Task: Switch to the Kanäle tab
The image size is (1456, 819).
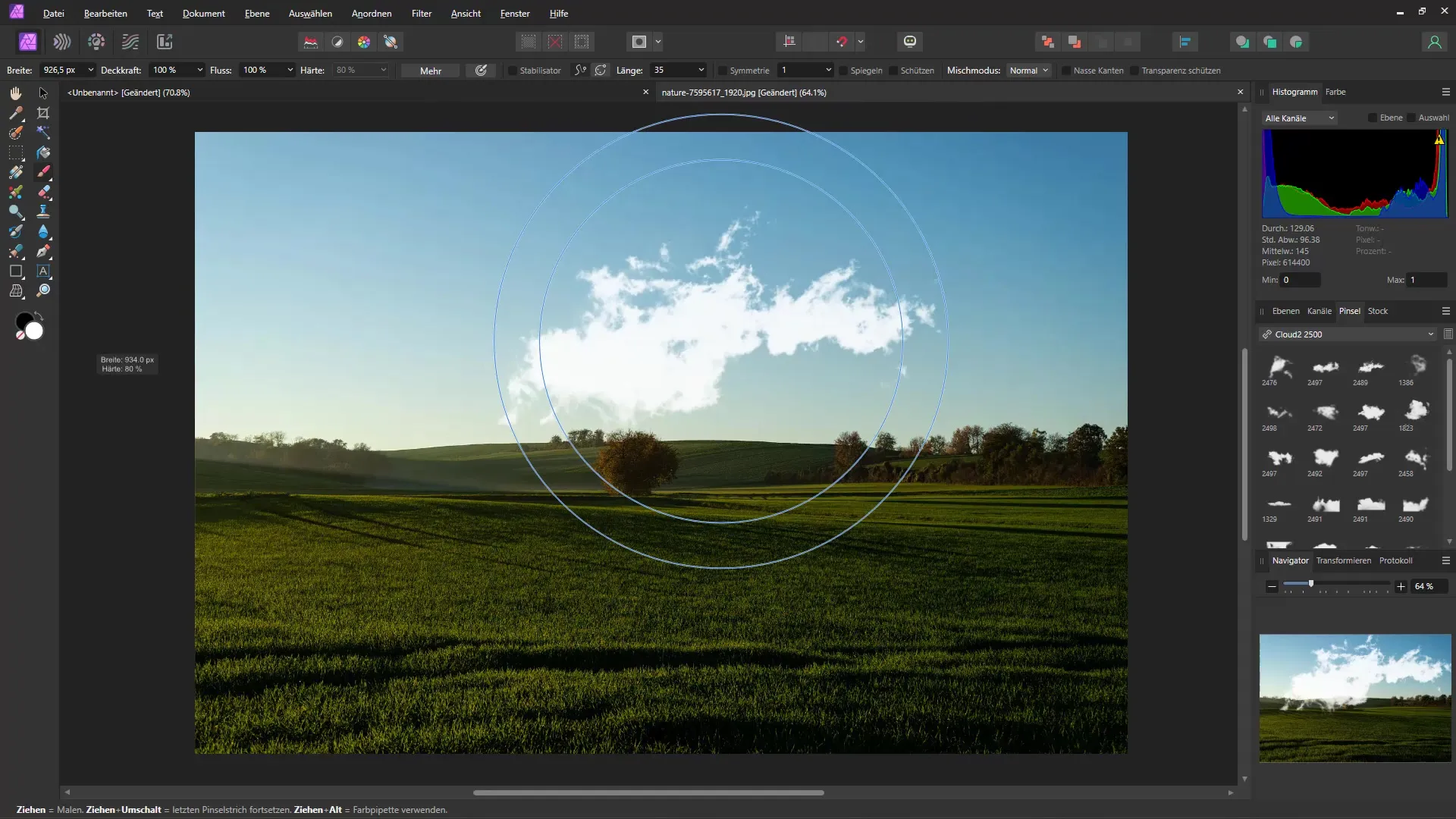Action: pyautogui.click(x=1319, y=311)
